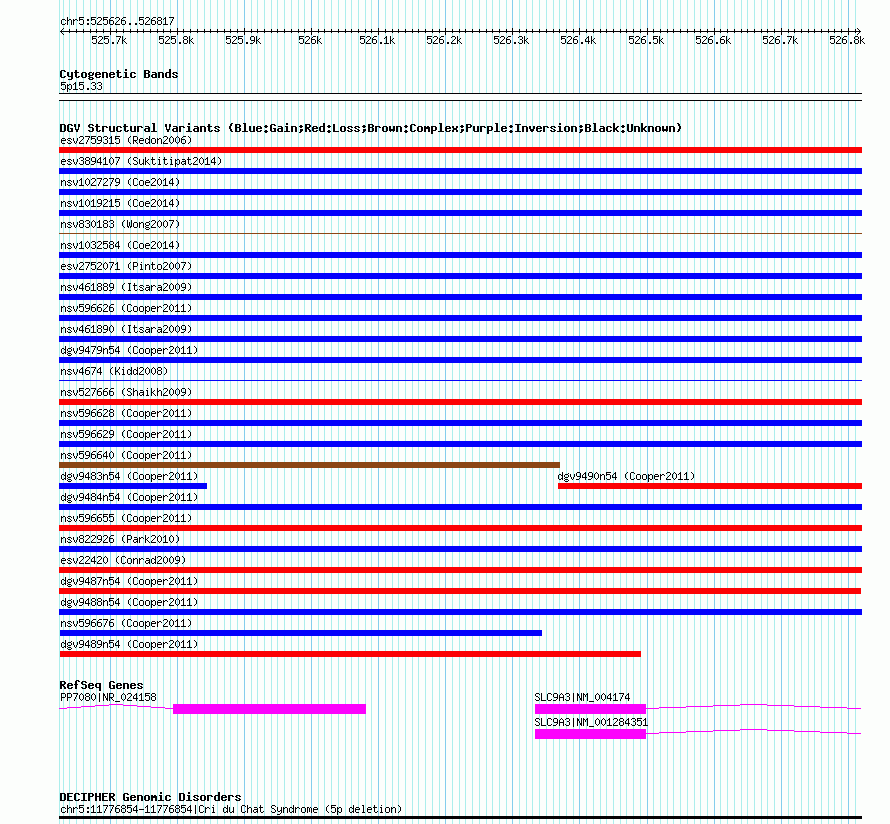
Task: Open the PP7080|NR_024158 gene label
Action: coord(108,697)
